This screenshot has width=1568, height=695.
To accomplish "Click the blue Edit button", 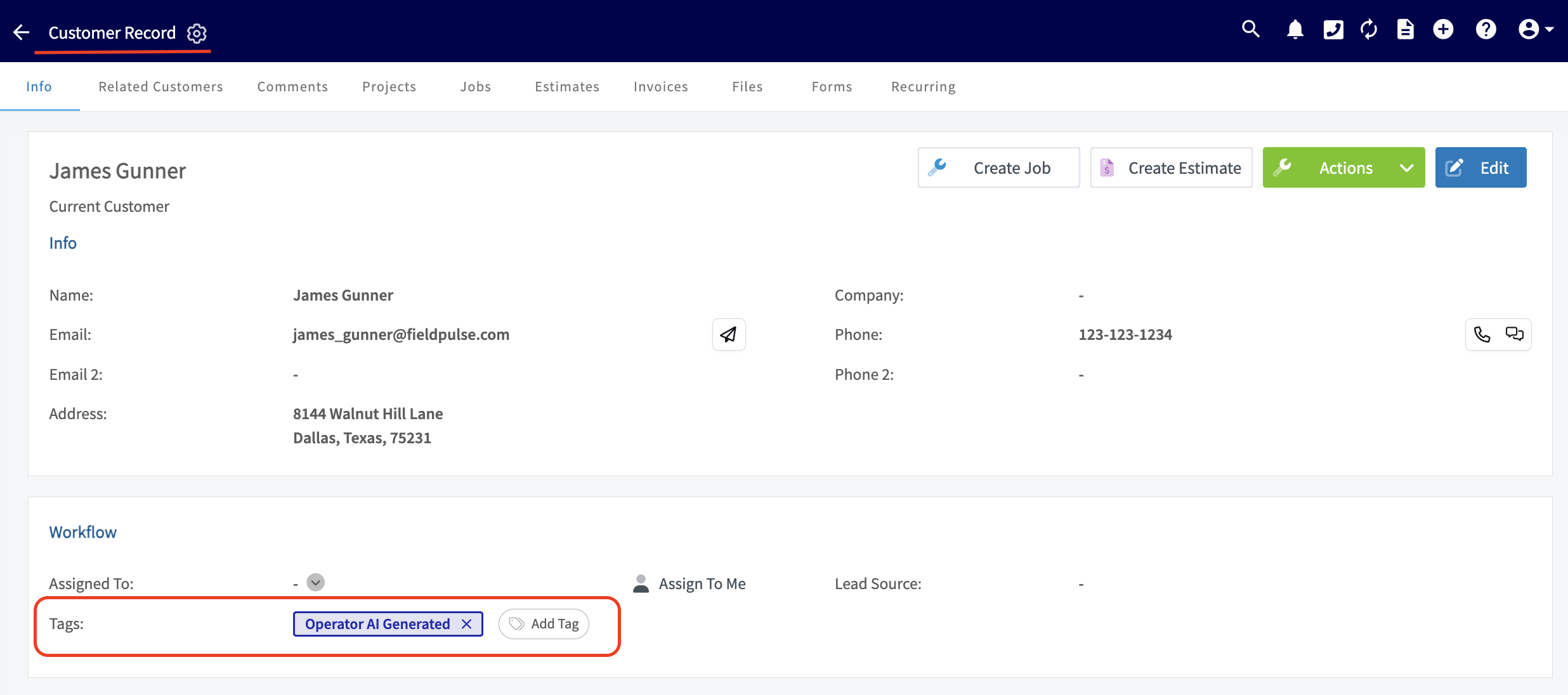I will click(1480, 168).
